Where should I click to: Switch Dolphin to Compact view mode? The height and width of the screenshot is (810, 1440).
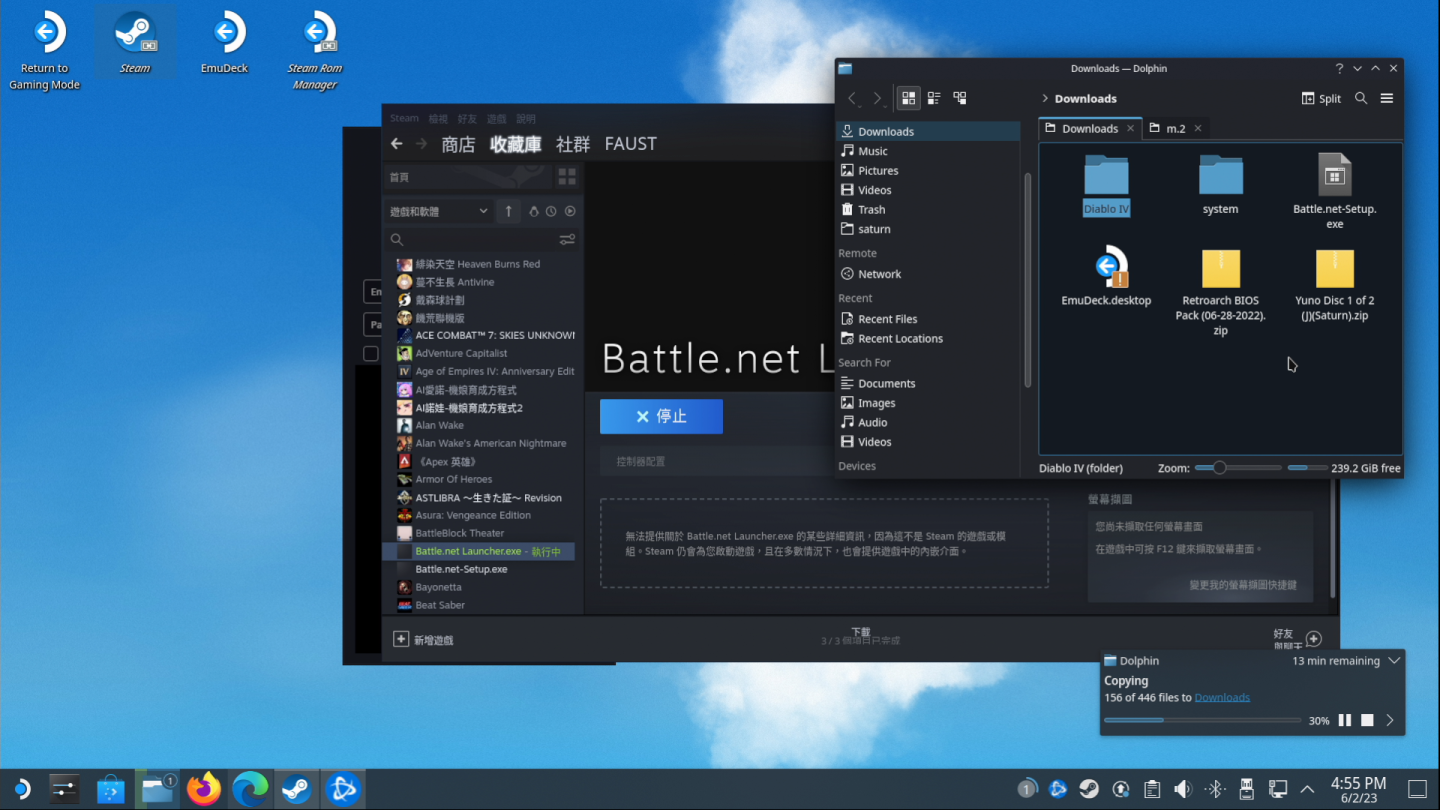pos(934,98)
